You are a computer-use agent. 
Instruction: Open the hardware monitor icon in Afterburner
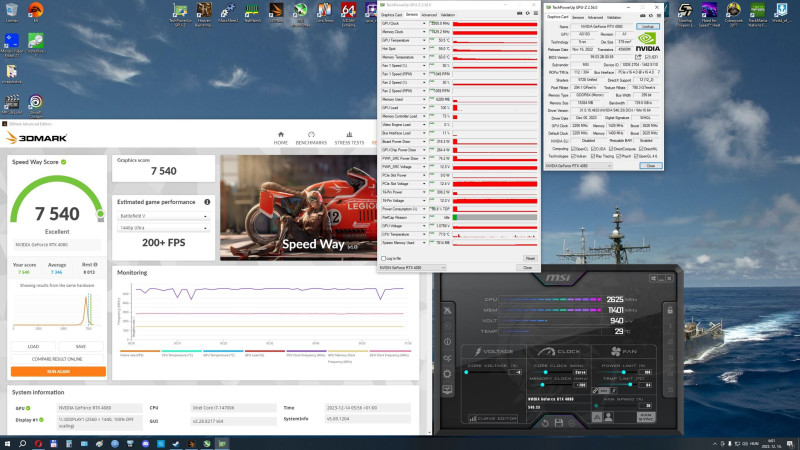click(x=447, y=390)
